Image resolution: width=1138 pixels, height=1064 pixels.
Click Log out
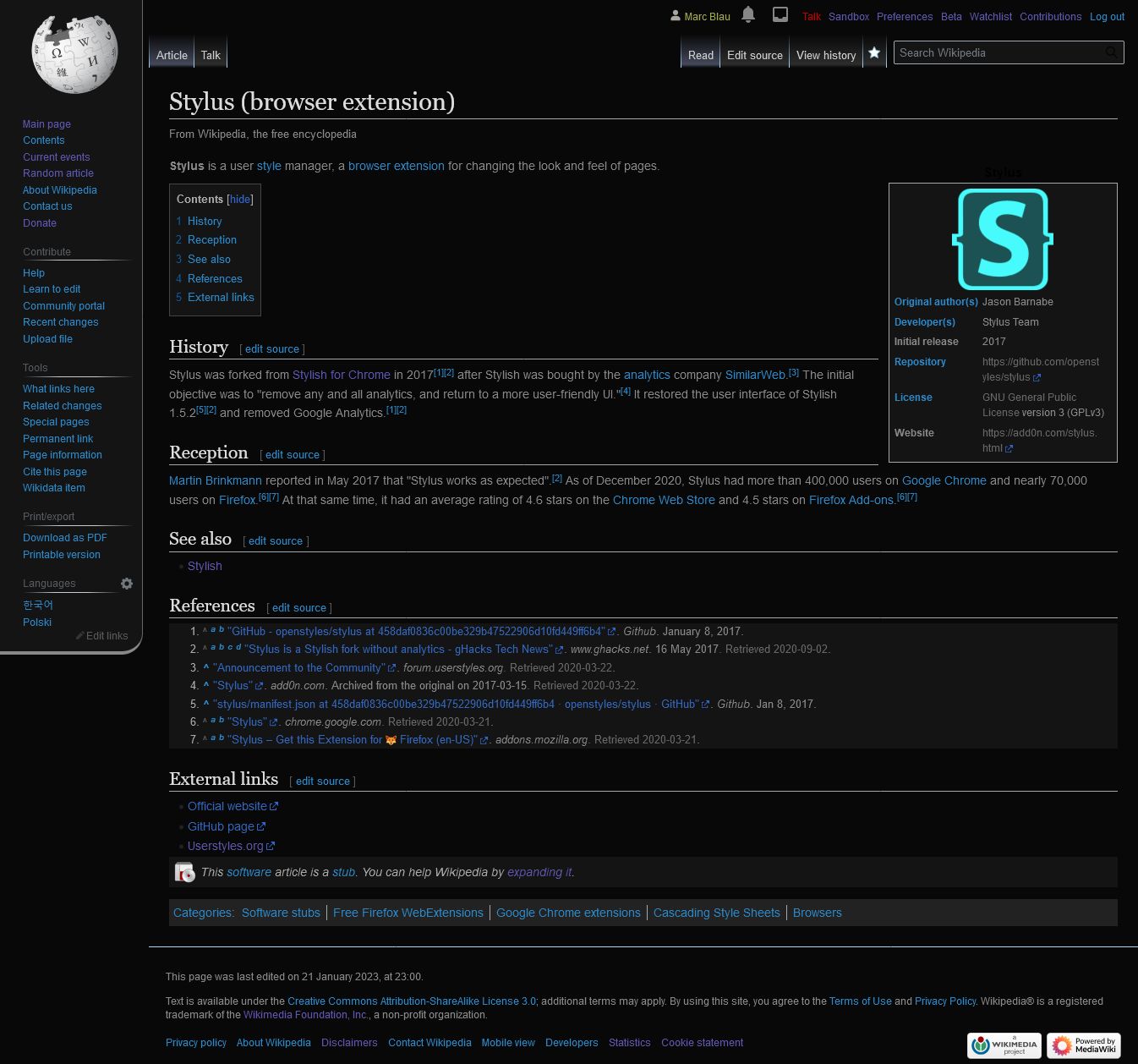click(1107, 17)
